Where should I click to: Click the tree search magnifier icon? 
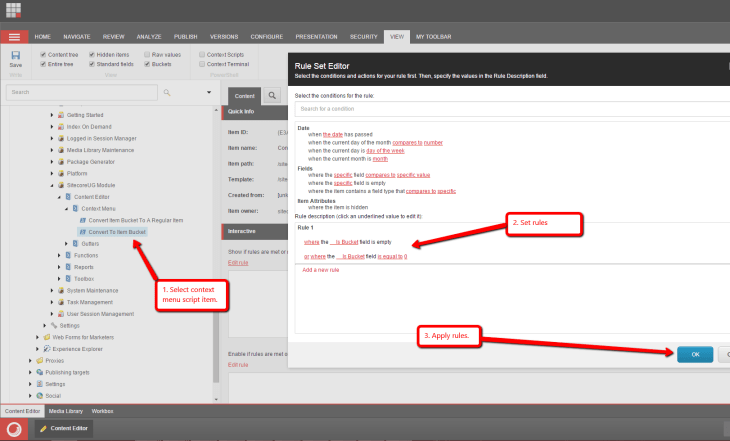pyautogui.click(x=168, y=93)
